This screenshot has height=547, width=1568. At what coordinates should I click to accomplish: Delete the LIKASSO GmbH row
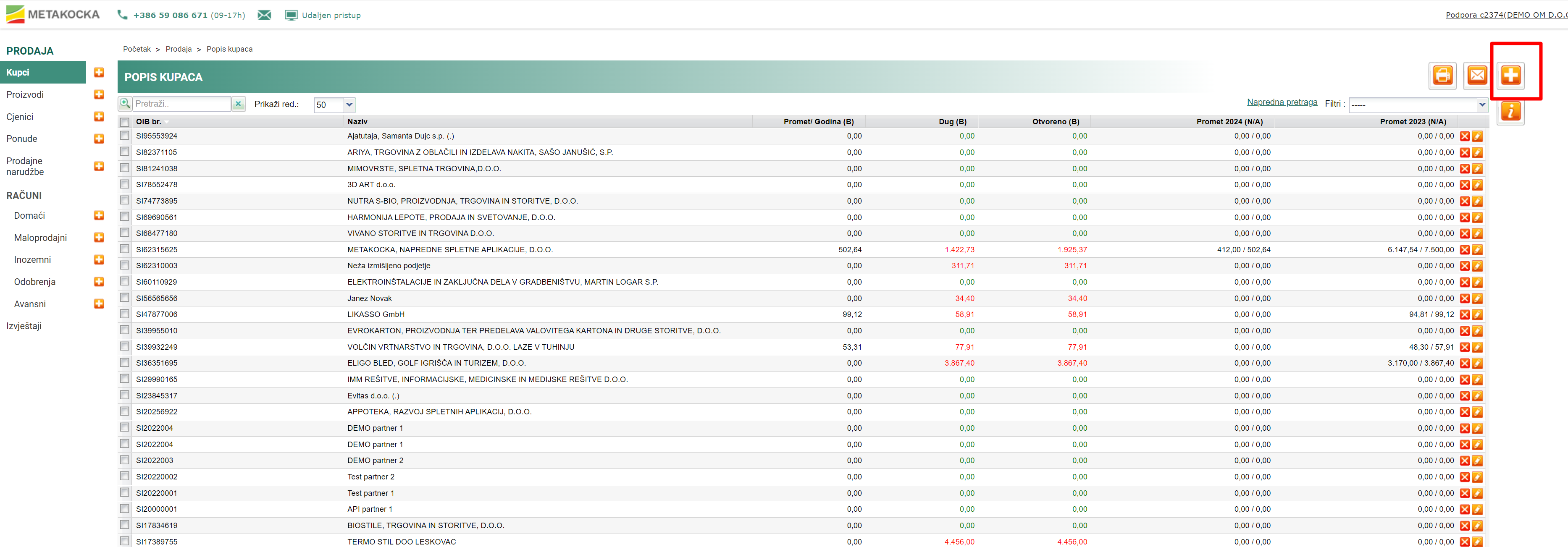(x=1465, y=314)
